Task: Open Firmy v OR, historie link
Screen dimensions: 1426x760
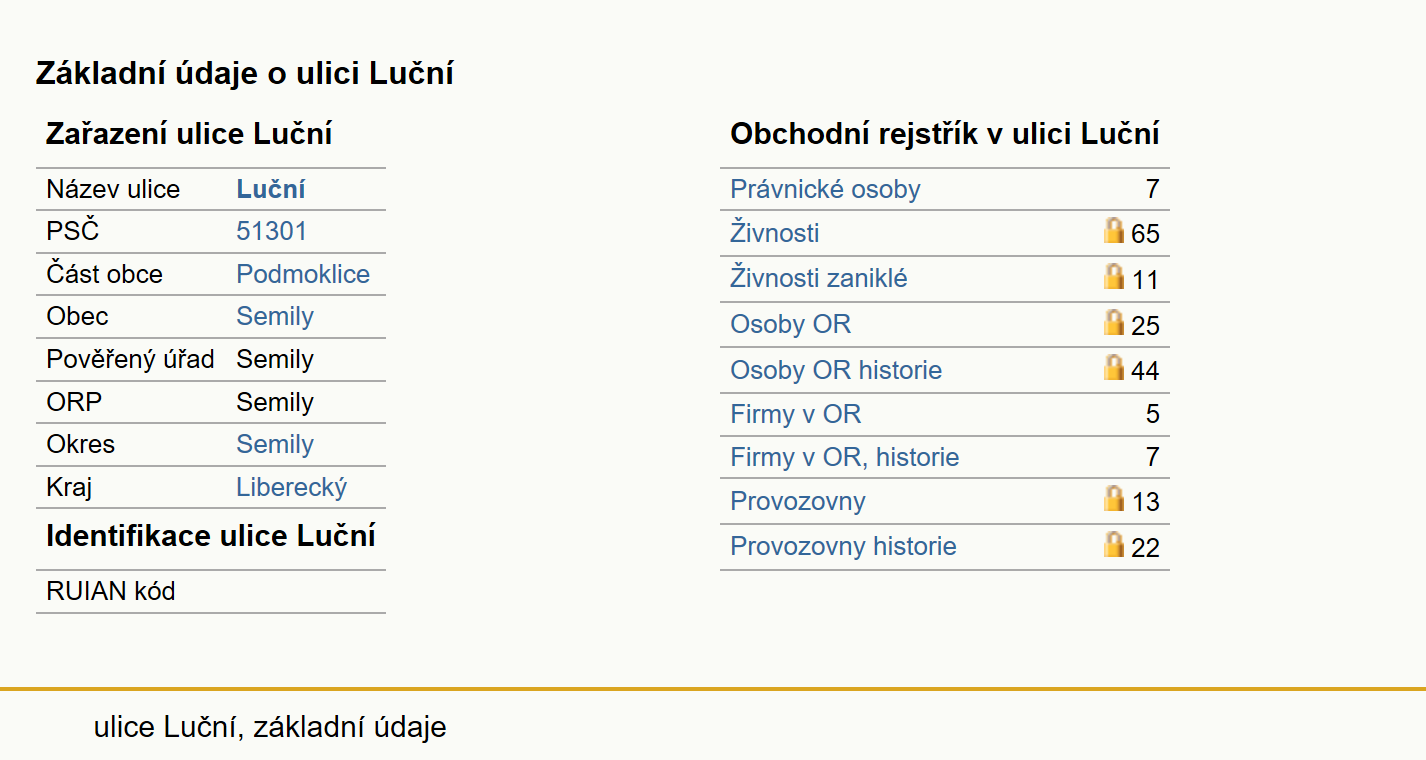Action: tap(845, 457)
